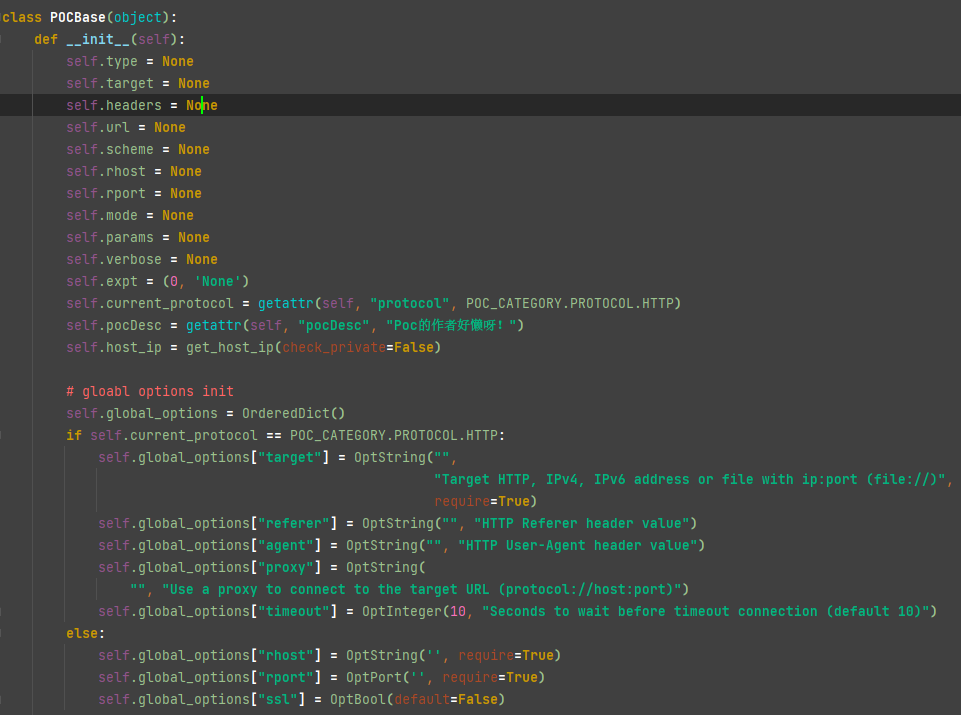Click 'object' in the class declaration
Viewport: 961px width, 715px height.
[138, 17]
